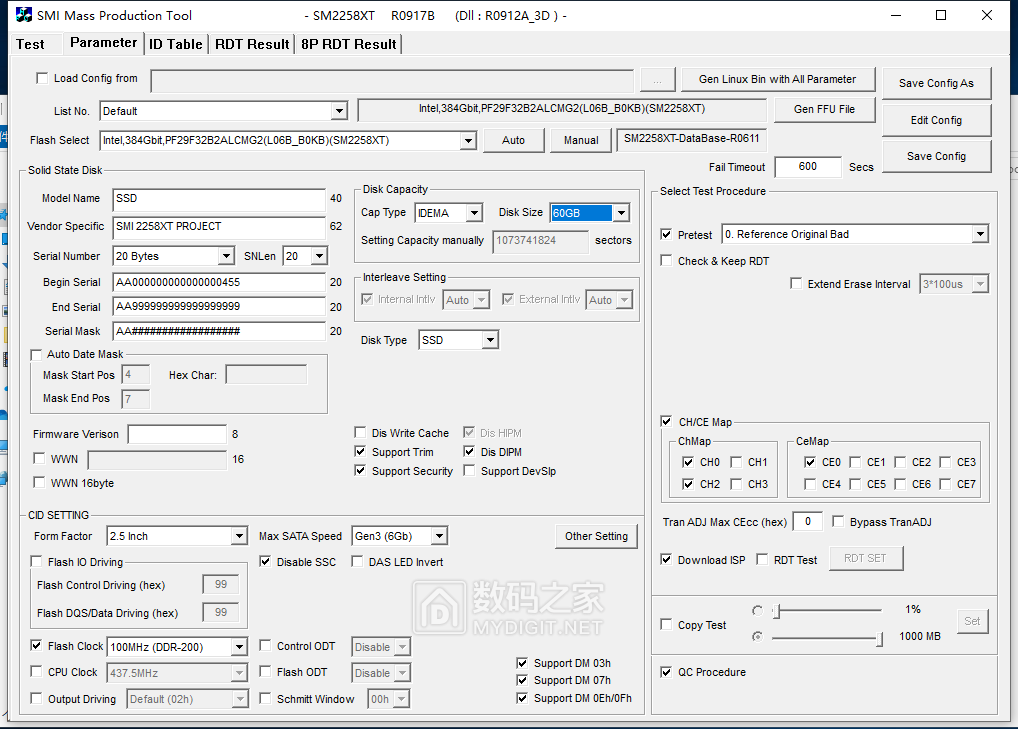Screen dimensions: 1018x729
Task: Open the SNLen dropdown
Action: point(319,256)
